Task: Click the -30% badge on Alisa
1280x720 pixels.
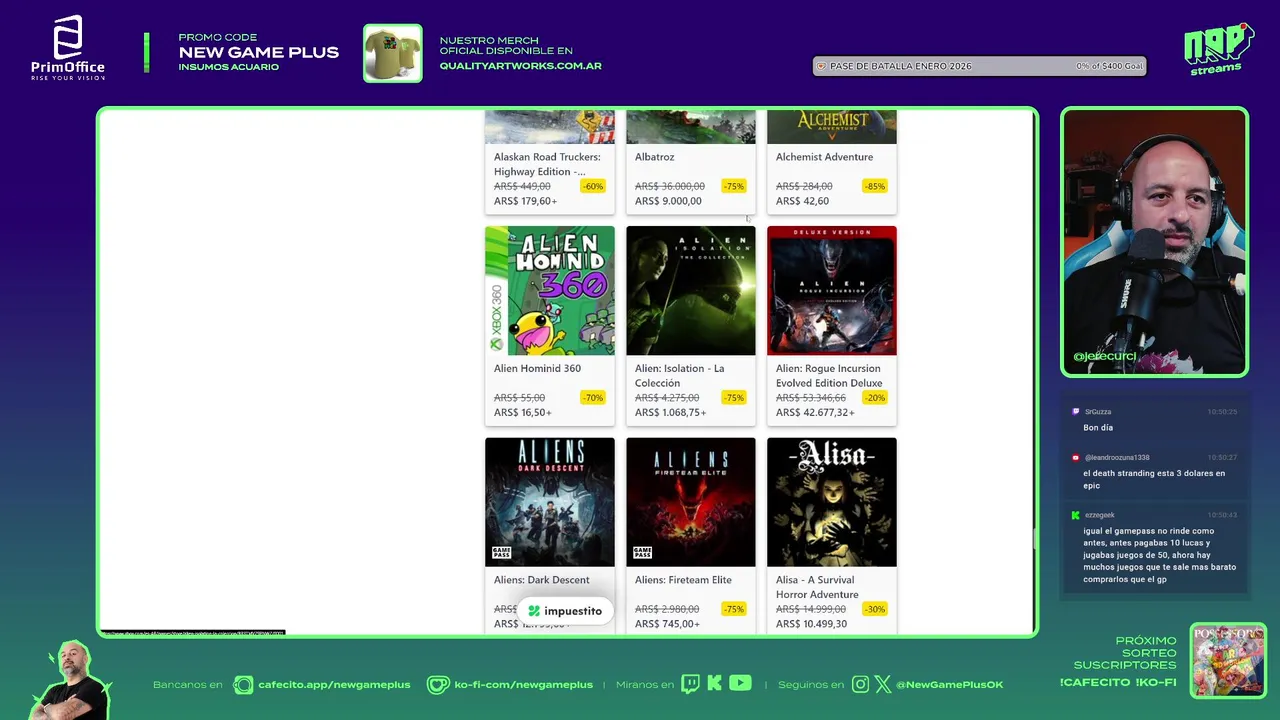Action: (875, 610)
